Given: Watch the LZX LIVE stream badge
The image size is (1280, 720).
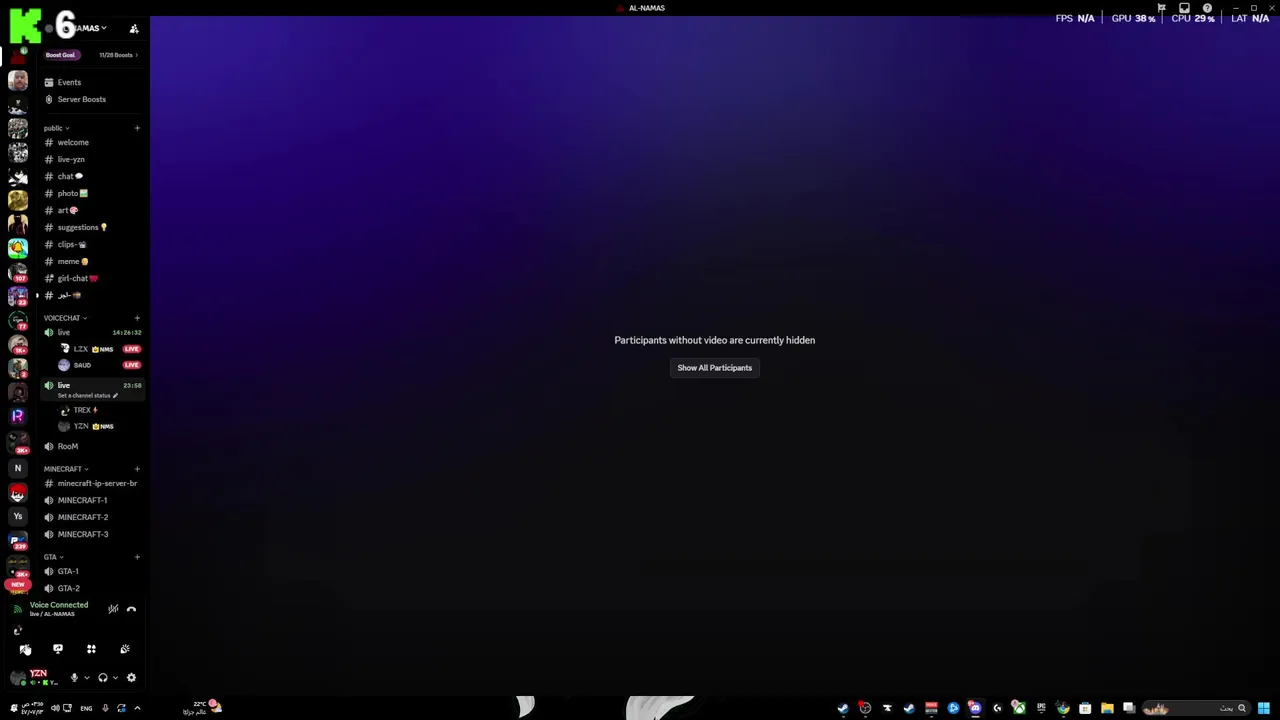Looking at the screenshot, I should click(x=131, y=349).
